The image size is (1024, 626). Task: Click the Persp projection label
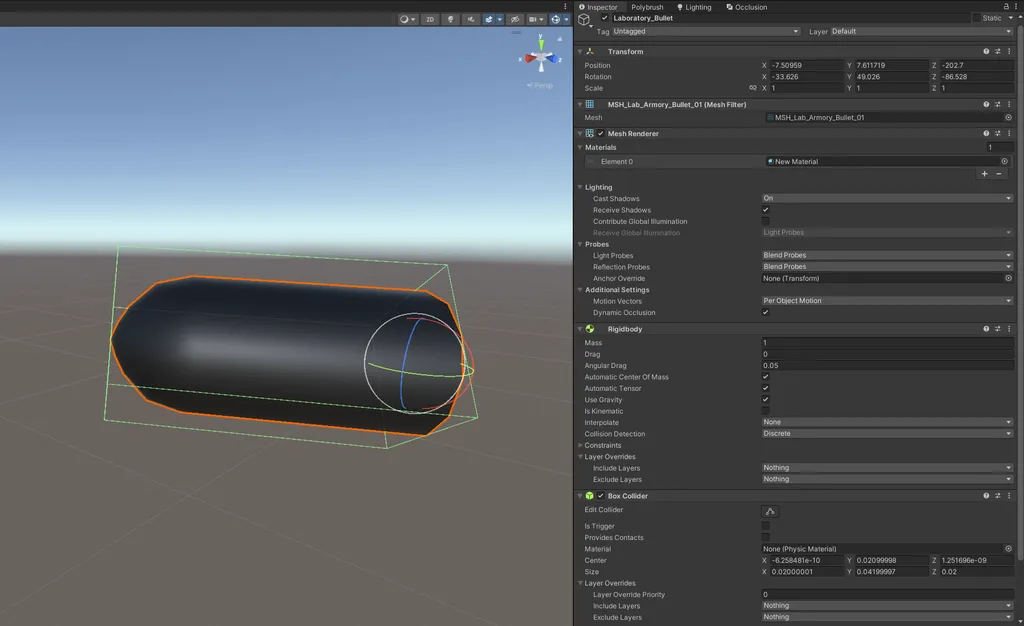[x=540, y=86]
